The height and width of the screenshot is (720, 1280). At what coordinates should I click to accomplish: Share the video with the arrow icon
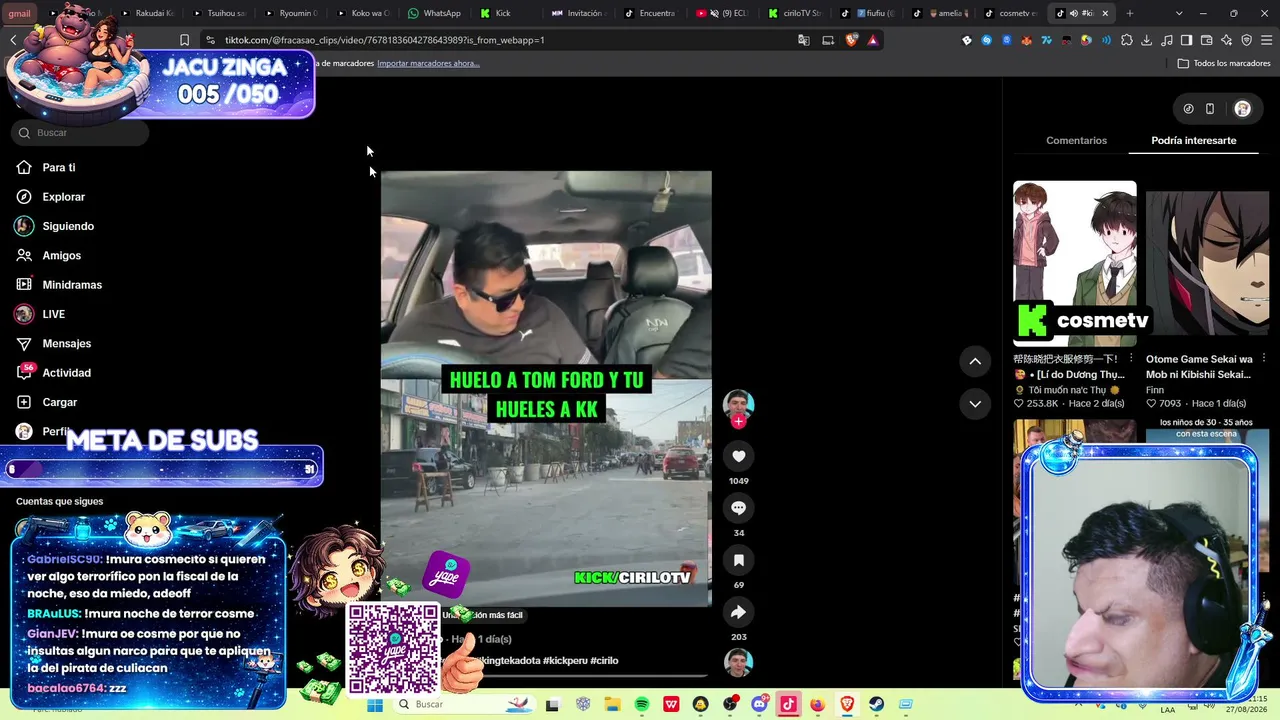(738, 612)
